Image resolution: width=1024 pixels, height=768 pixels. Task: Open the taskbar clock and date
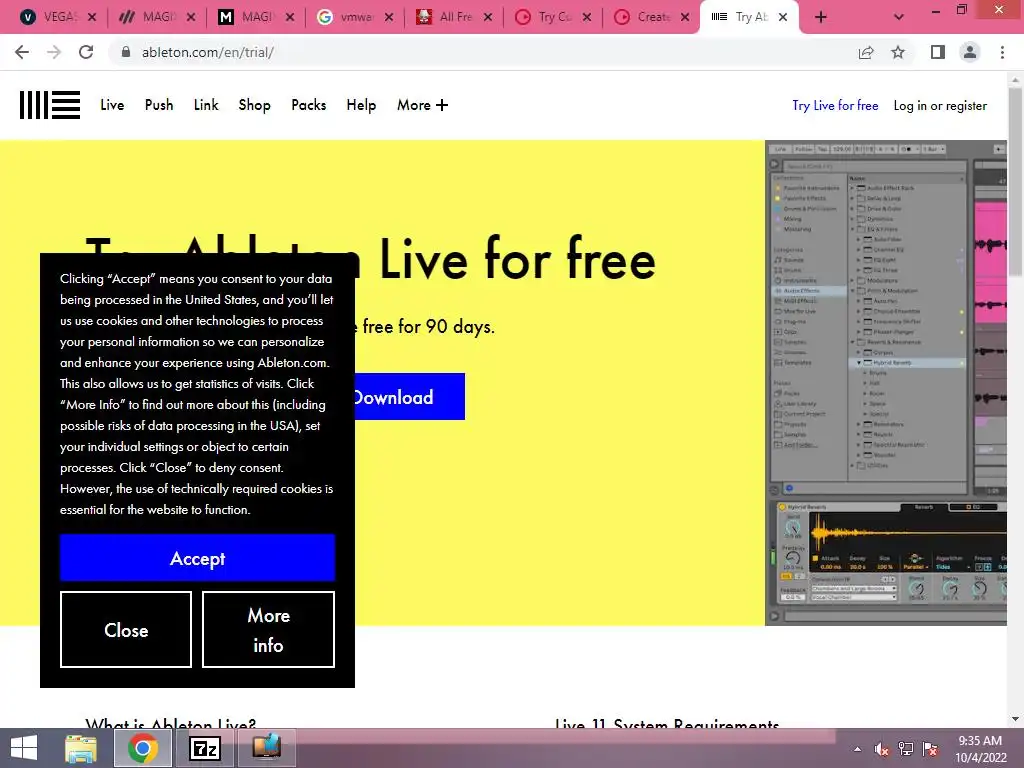coord(980,749)
